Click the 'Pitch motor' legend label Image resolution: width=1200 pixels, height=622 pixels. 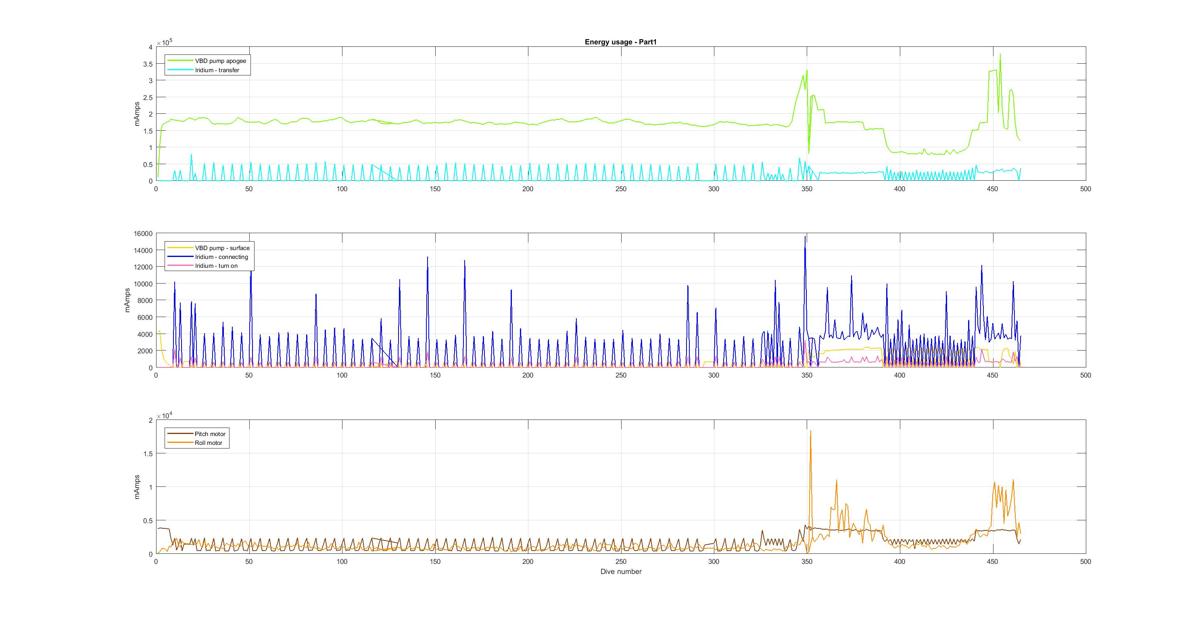coord(210,432)
